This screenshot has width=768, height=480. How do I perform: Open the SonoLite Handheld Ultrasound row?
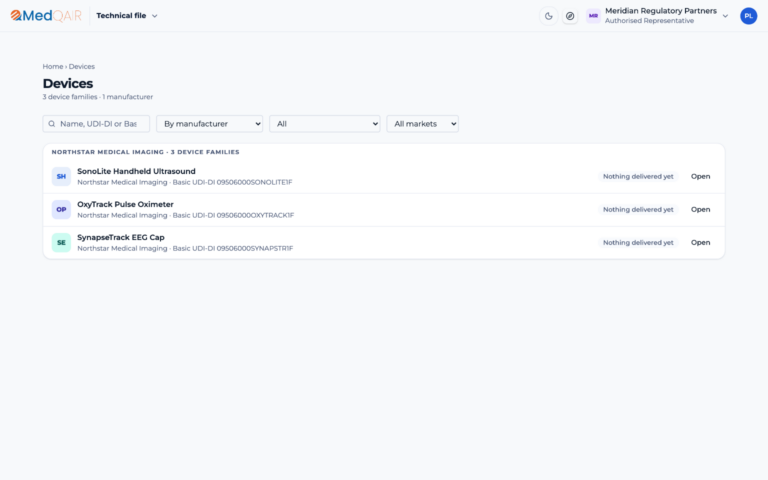384,176
